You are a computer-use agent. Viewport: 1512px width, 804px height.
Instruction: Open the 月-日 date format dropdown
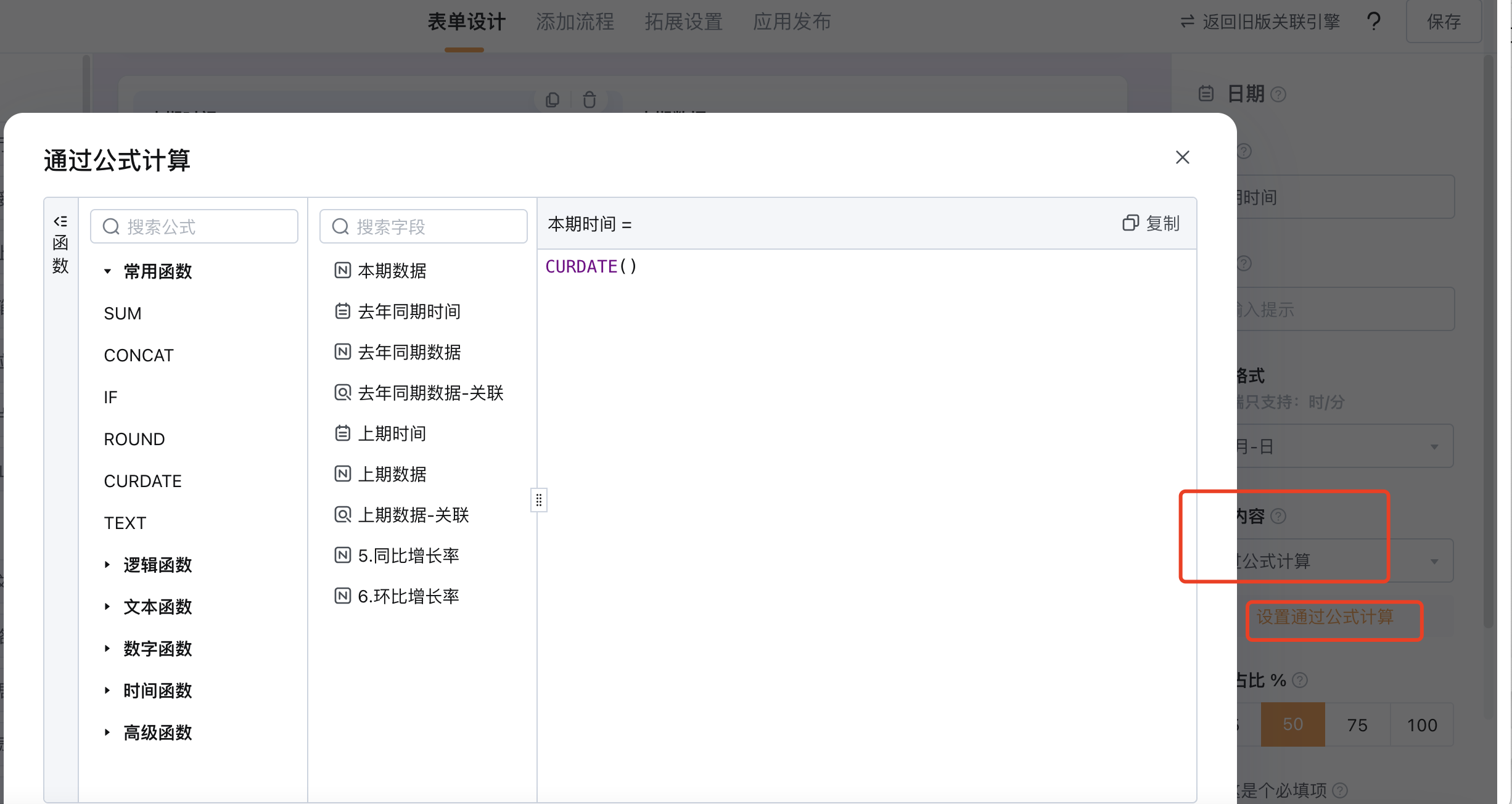[x=1346, y=446]
